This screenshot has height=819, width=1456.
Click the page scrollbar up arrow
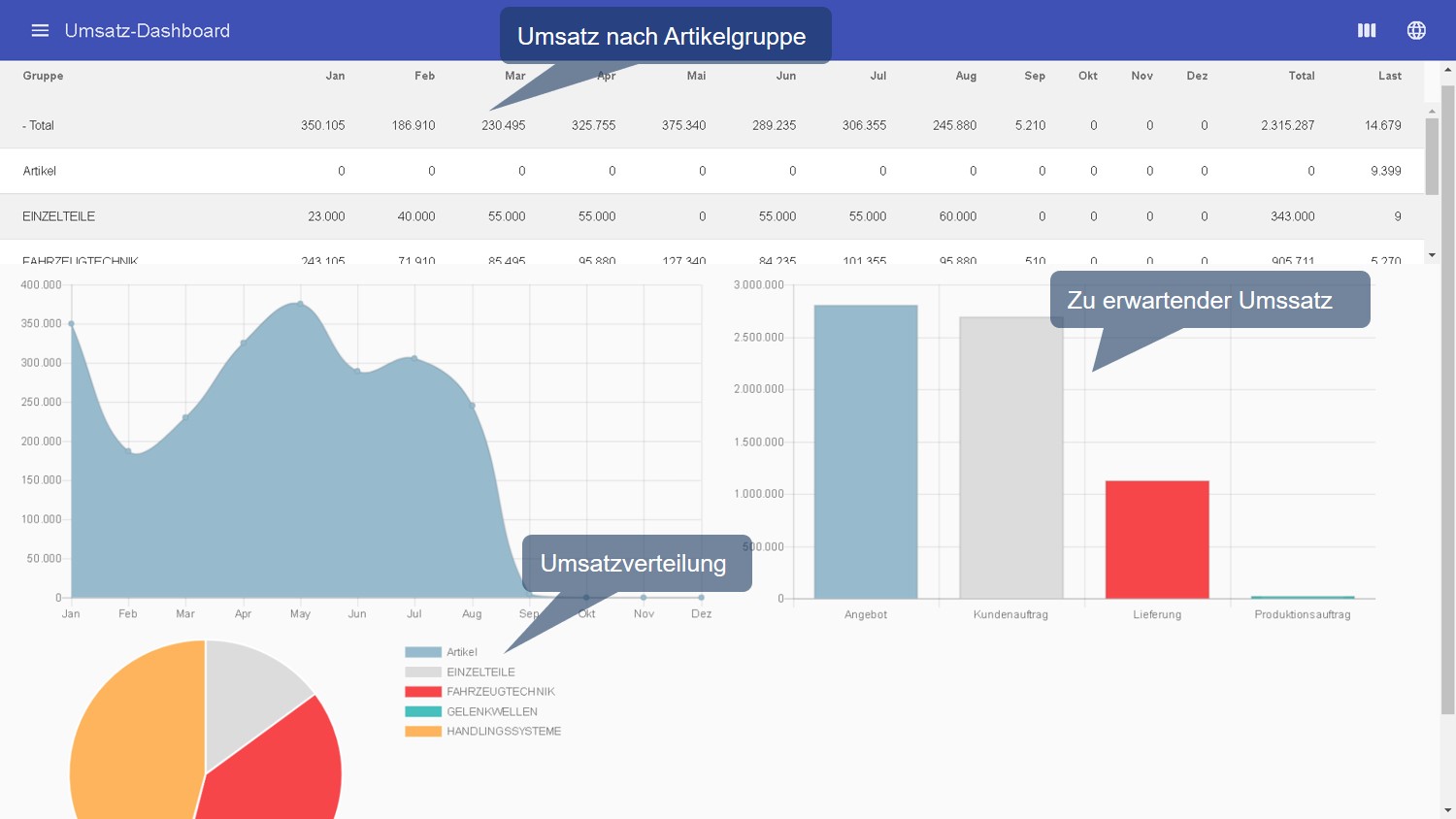click(x=1448, y=69)
